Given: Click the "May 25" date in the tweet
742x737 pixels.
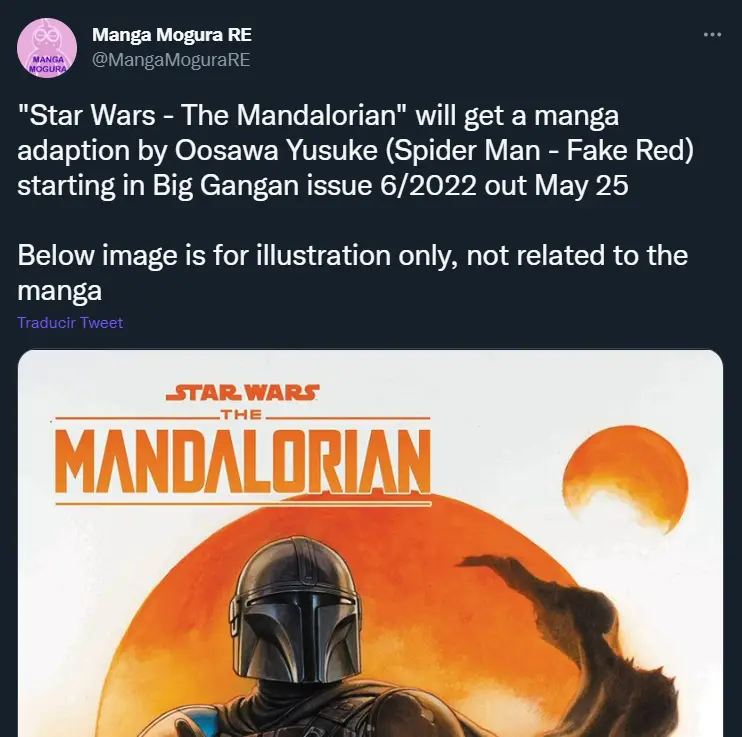Looking at the screenshot, I should pyautogui.click(x=581, y=185).
